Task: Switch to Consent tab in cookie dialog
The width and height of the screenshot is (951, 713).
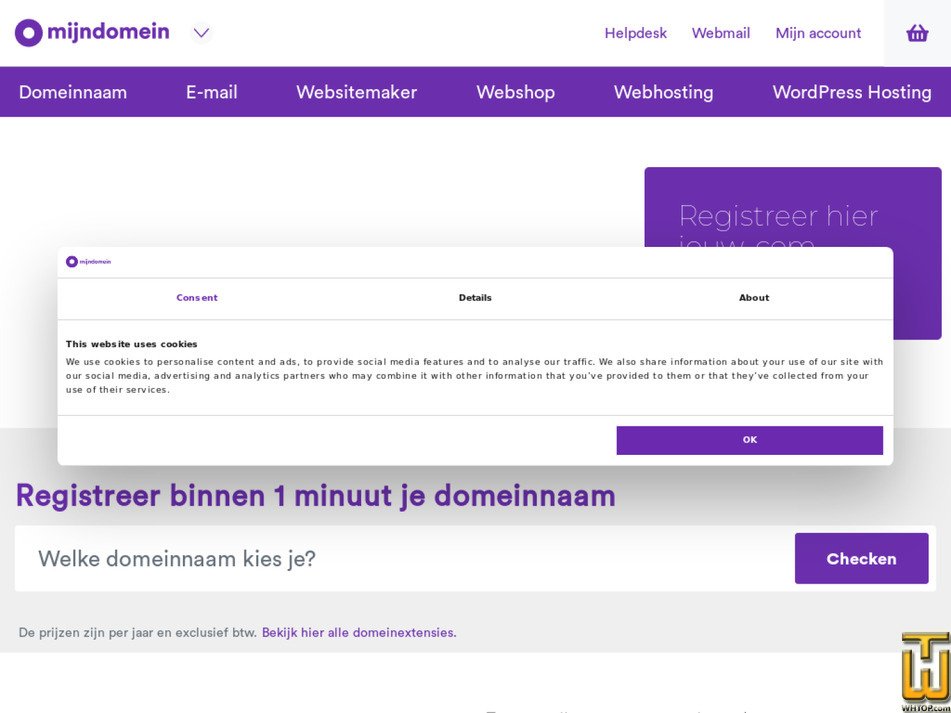Action: 197,298
